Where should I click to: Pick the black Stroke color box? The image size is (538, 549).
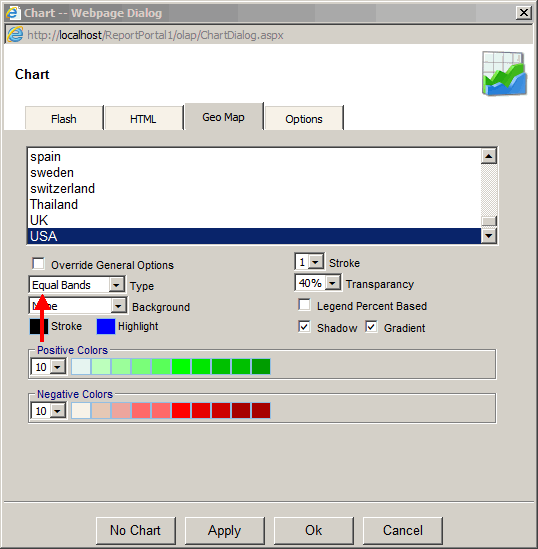pos(39,326)
